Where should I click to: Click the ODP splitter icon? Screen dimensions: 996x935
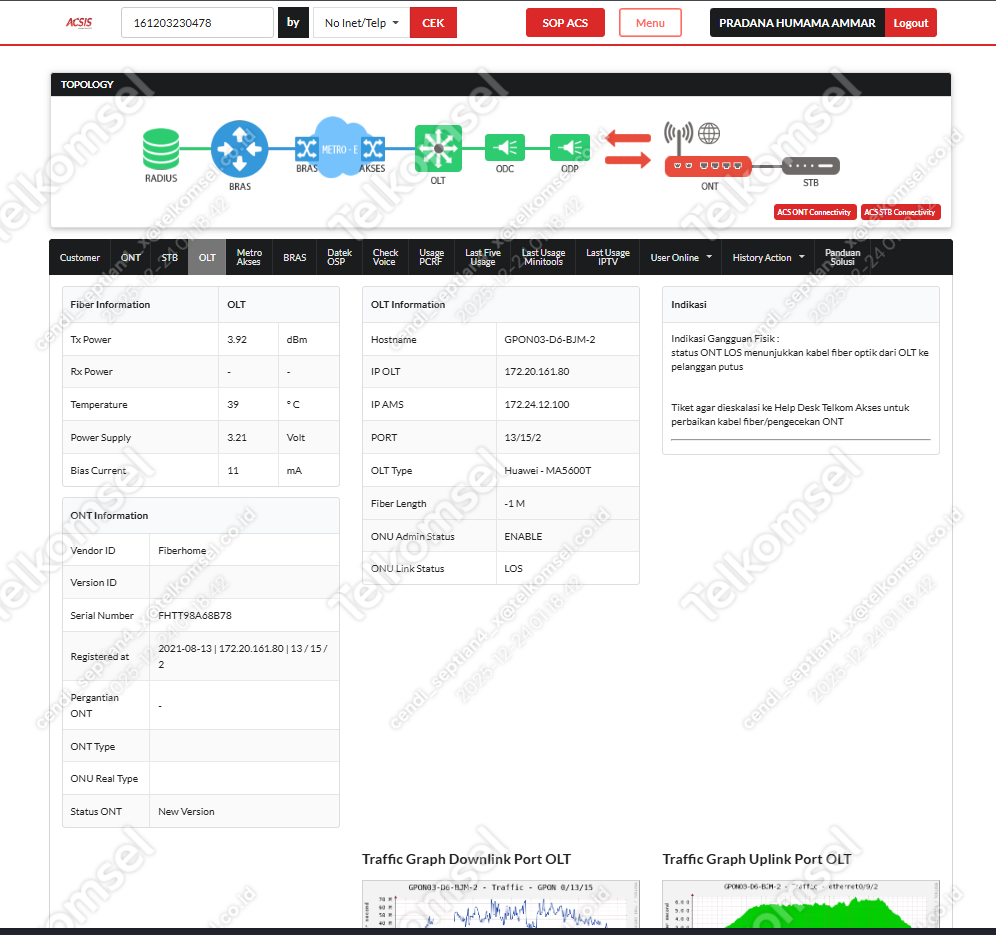pos(570,148)
